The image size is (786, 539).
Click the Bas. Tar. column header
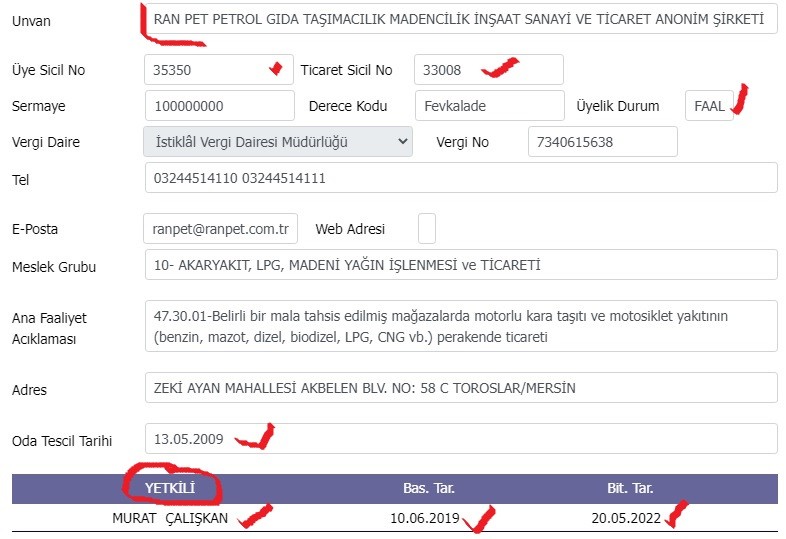coord(429,488)
